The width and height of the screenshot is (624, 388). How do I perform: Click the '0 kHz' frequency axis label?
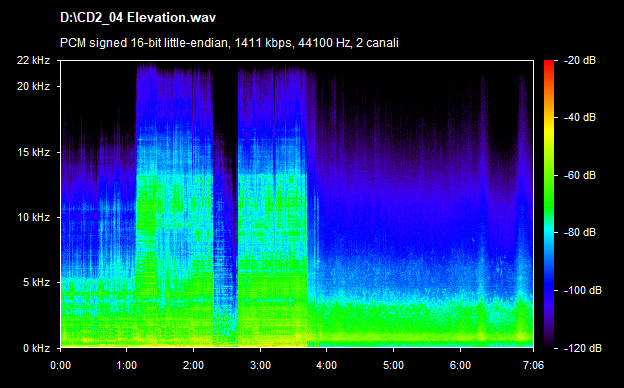click(36, 348)
